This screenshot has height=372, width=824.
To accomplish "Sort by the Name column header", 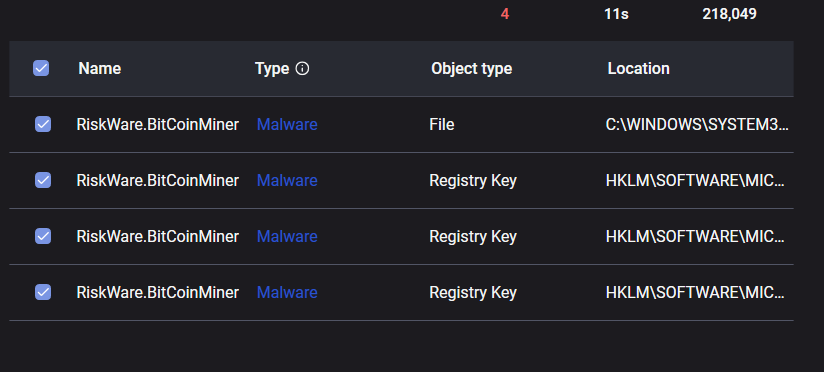I will click(100, 69).
